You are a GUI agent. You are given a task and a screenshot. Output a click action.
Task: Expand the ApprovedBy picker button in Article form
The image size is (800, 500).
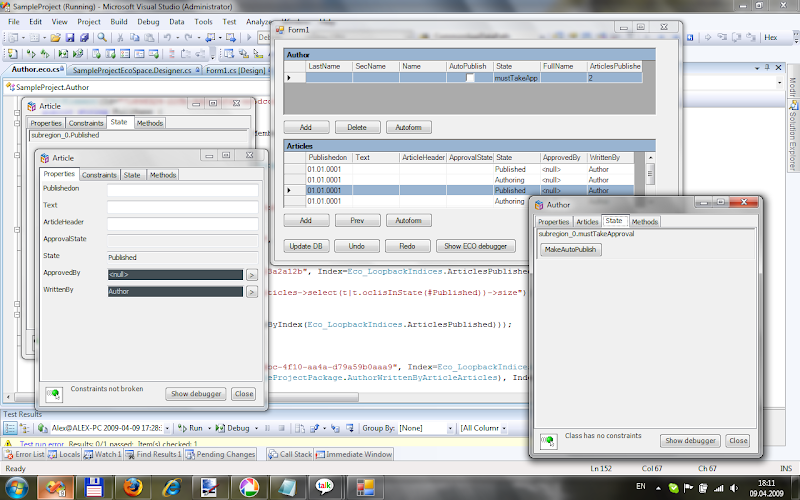[252, 274]
